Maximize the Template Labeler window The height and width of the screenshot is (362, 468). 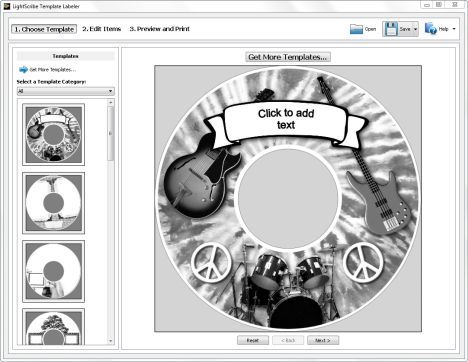coord(439,5)
